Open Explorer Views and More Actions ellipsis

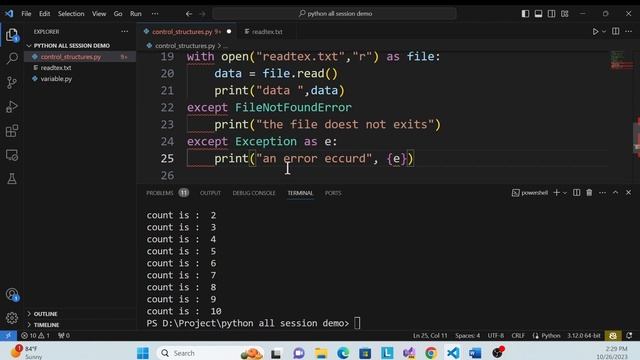[124, 31]
